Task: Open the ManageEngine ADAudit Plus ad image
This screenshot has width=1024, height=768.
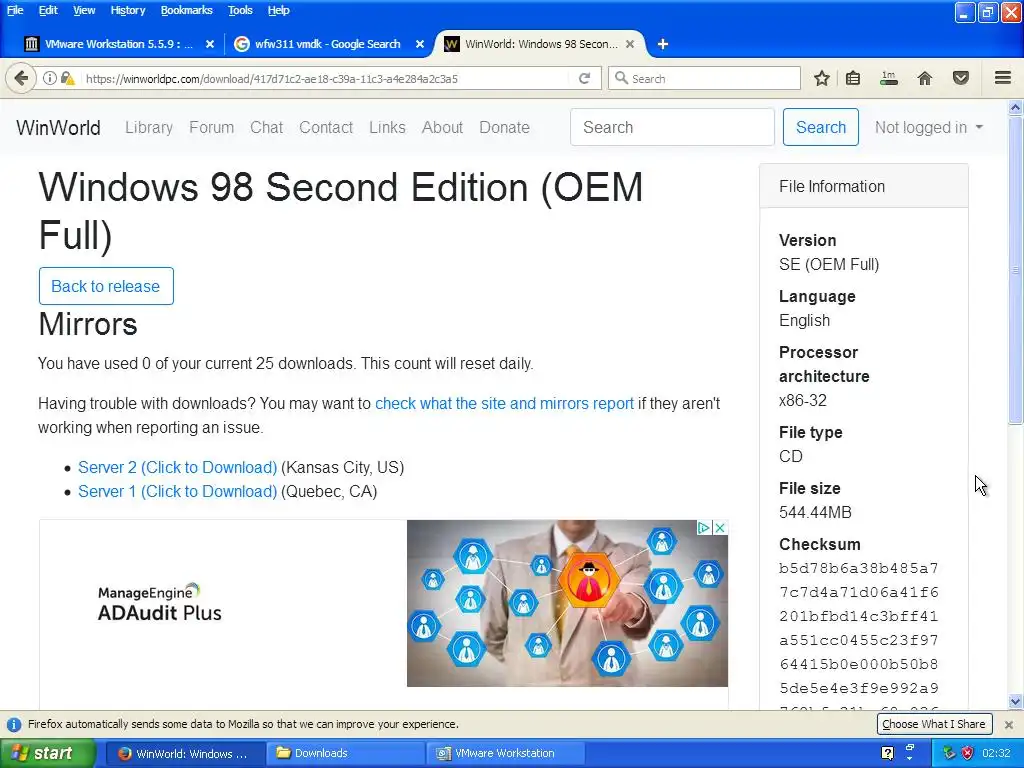Action: (x=567, y=603)
